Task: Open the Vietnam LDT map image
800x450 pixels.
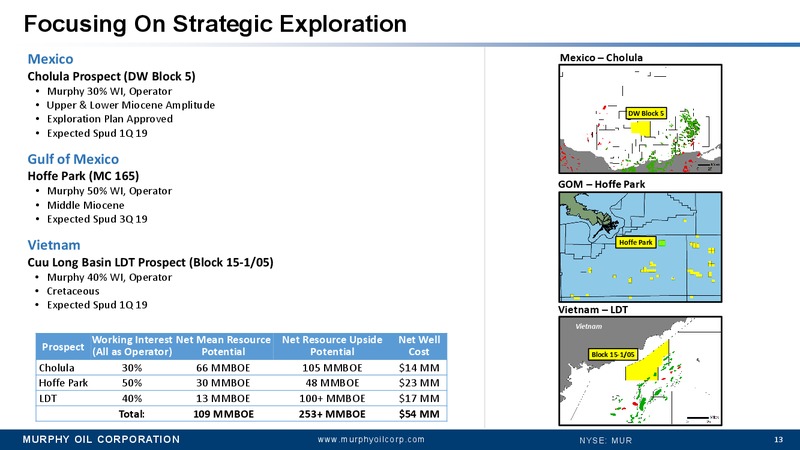Action: 640,371
